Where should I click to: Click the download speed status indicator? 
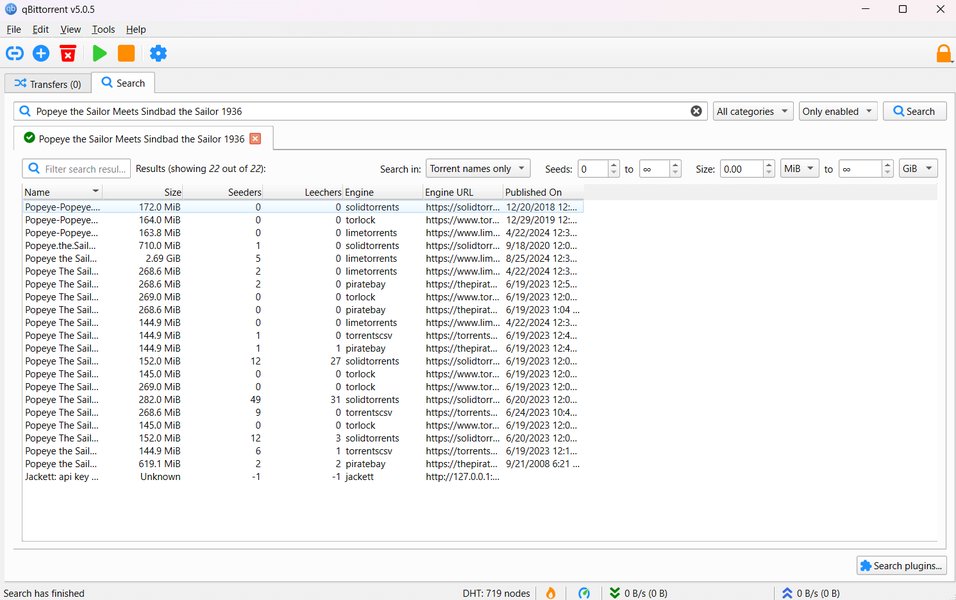[x=638, y=593]
